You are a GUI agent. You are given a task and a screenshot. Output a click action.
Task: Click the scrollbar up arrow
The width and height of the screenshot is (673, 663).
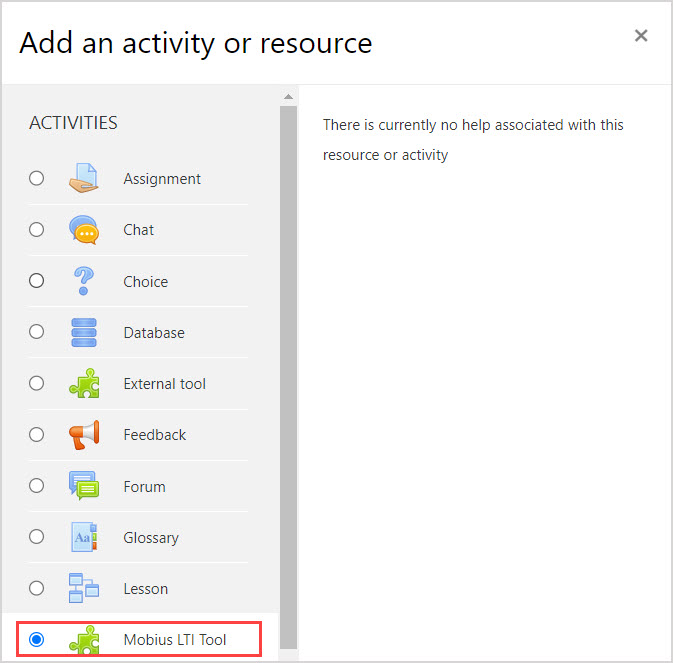coord(288,97)
